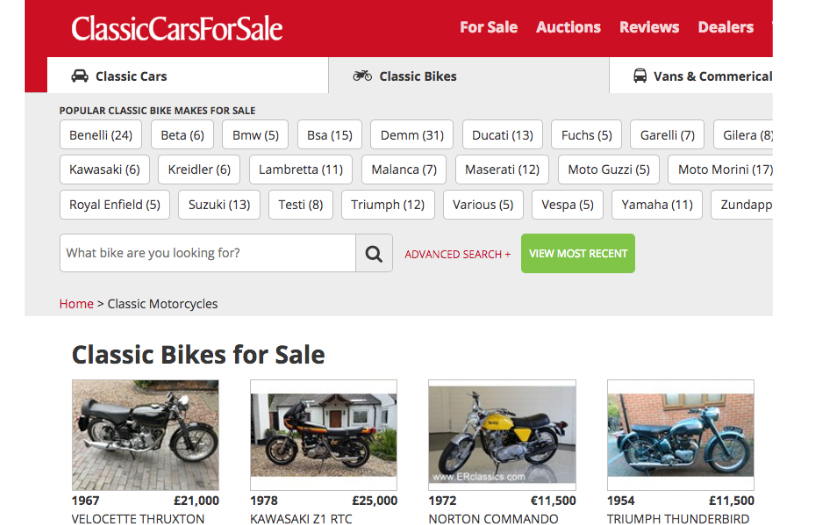Go to Home breadcrumb link
The image size is (825, 525).
76,304
